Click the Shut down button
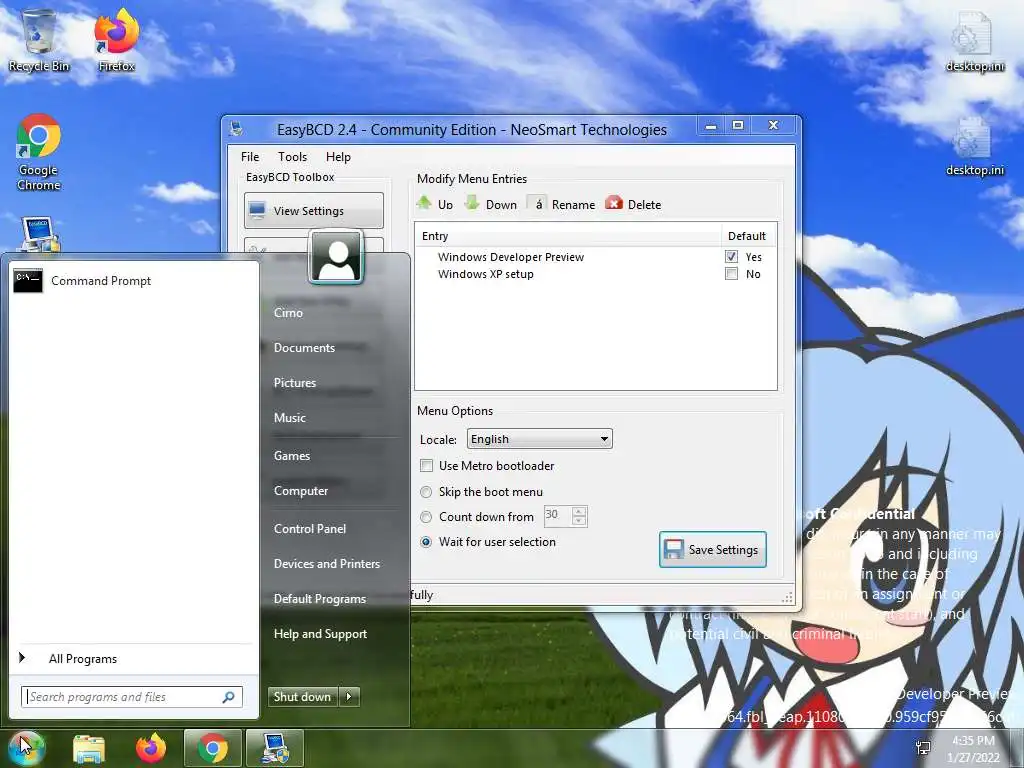 click(303, 697)
